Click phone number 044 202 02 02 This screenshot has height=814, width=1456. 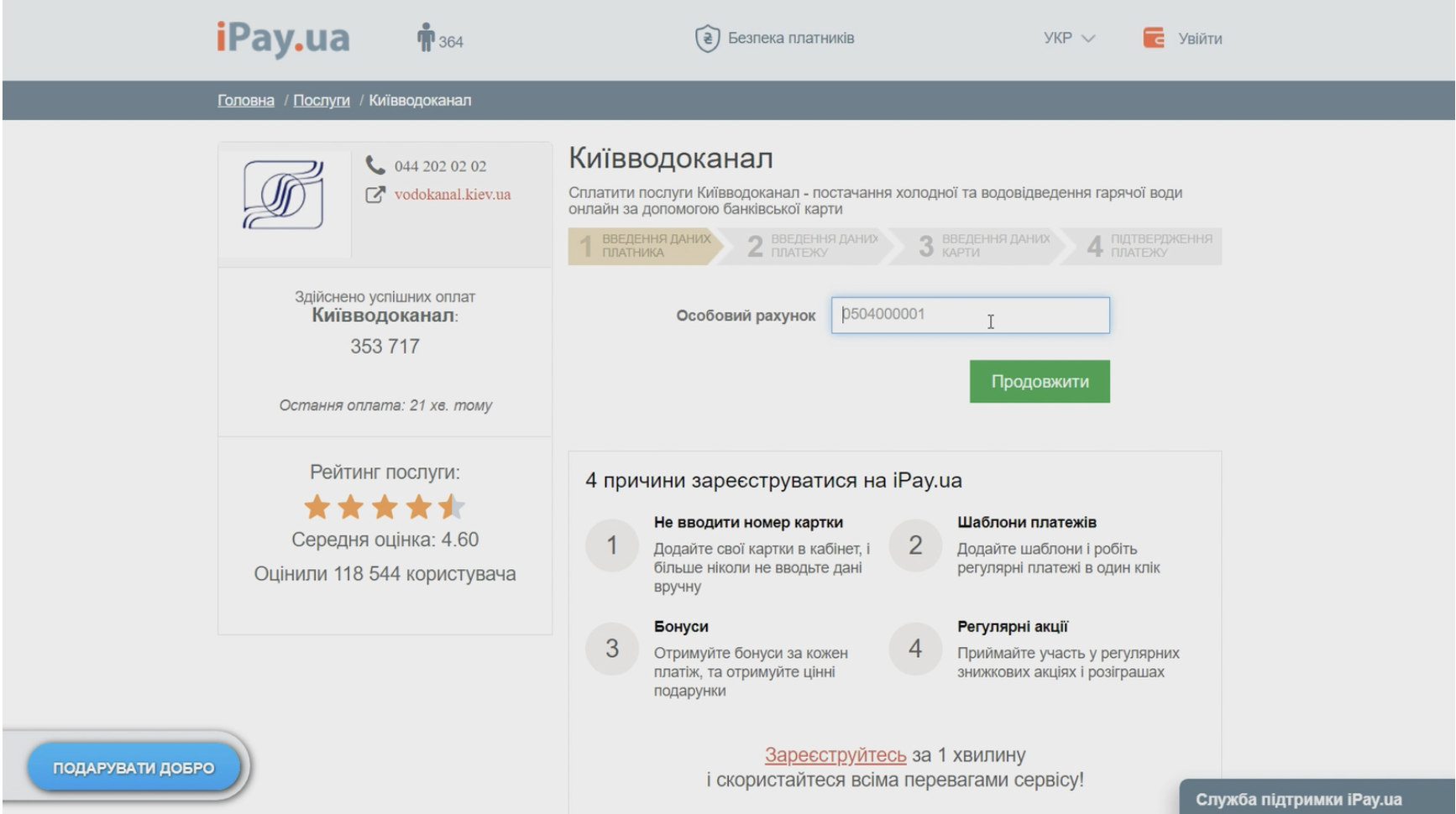440,166
